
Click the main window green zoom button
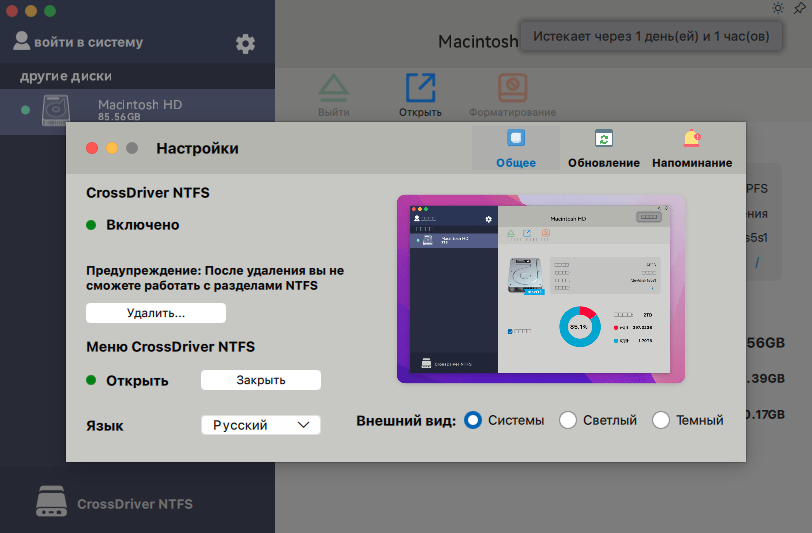(x=50, y=11)
